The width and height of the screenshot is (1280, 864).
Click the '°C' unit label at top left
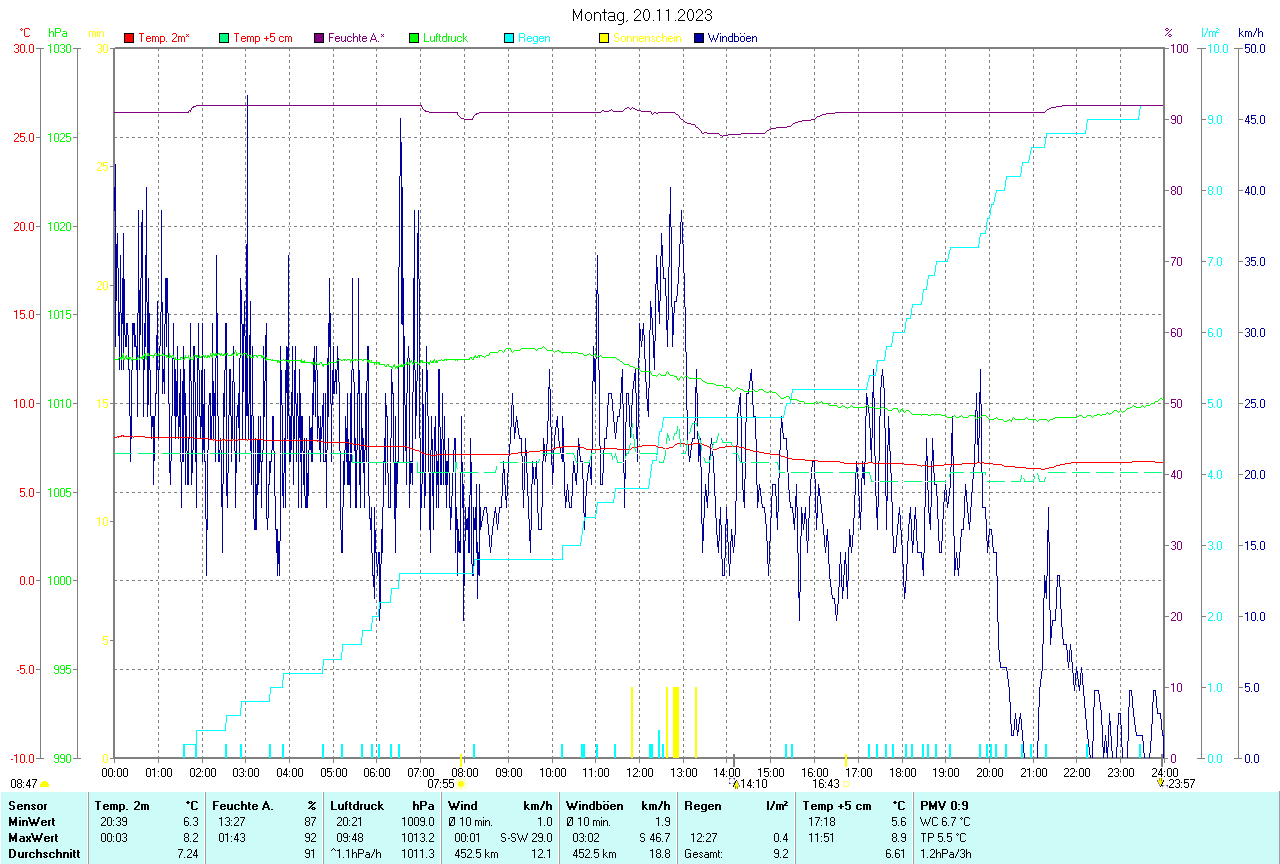(x=25, y=33)
